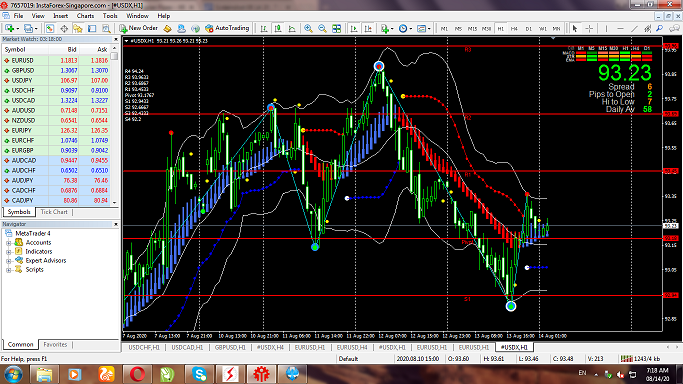Tile chart windows icon
This screenshot has width=683, height=384.
pyautogui.click(x=336, y=28)
